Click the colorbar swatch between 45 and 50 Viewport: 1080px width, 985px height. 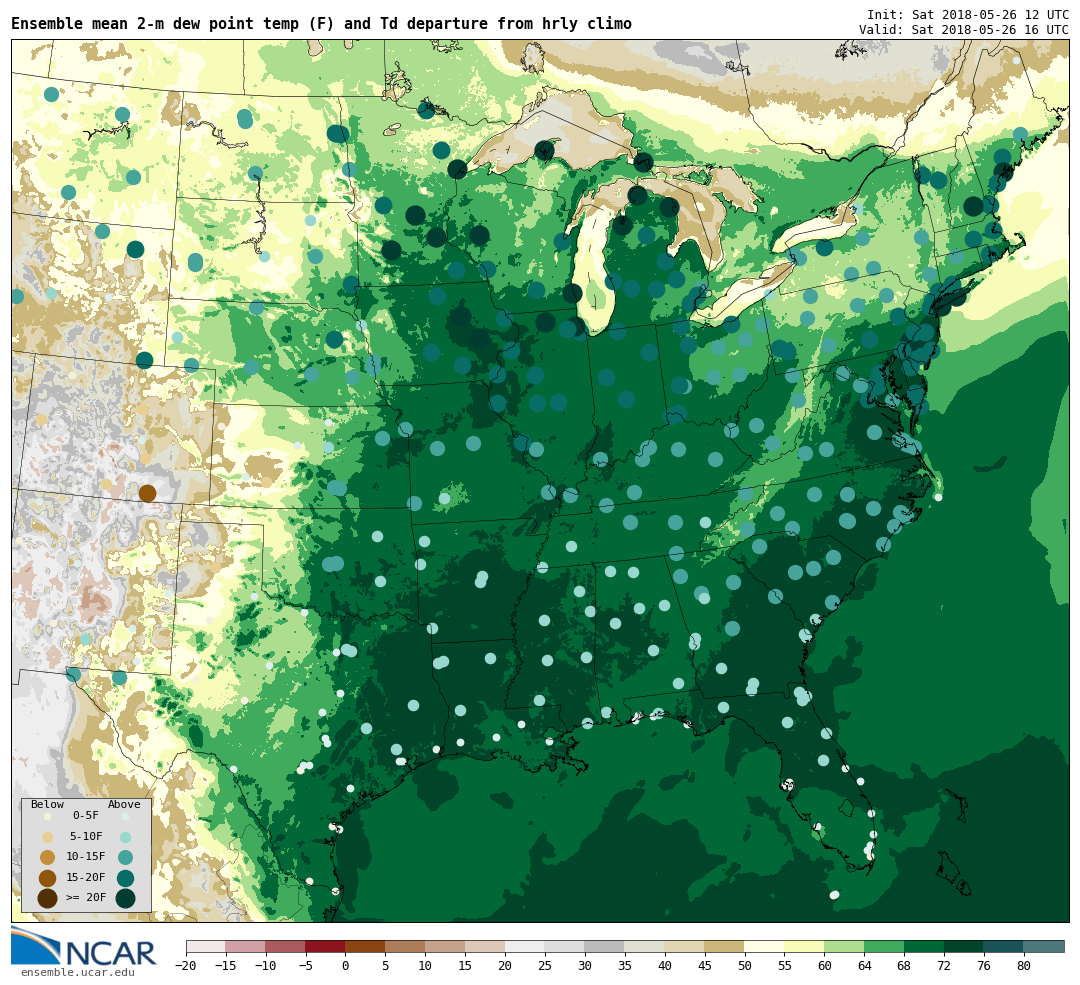point(724,946)
